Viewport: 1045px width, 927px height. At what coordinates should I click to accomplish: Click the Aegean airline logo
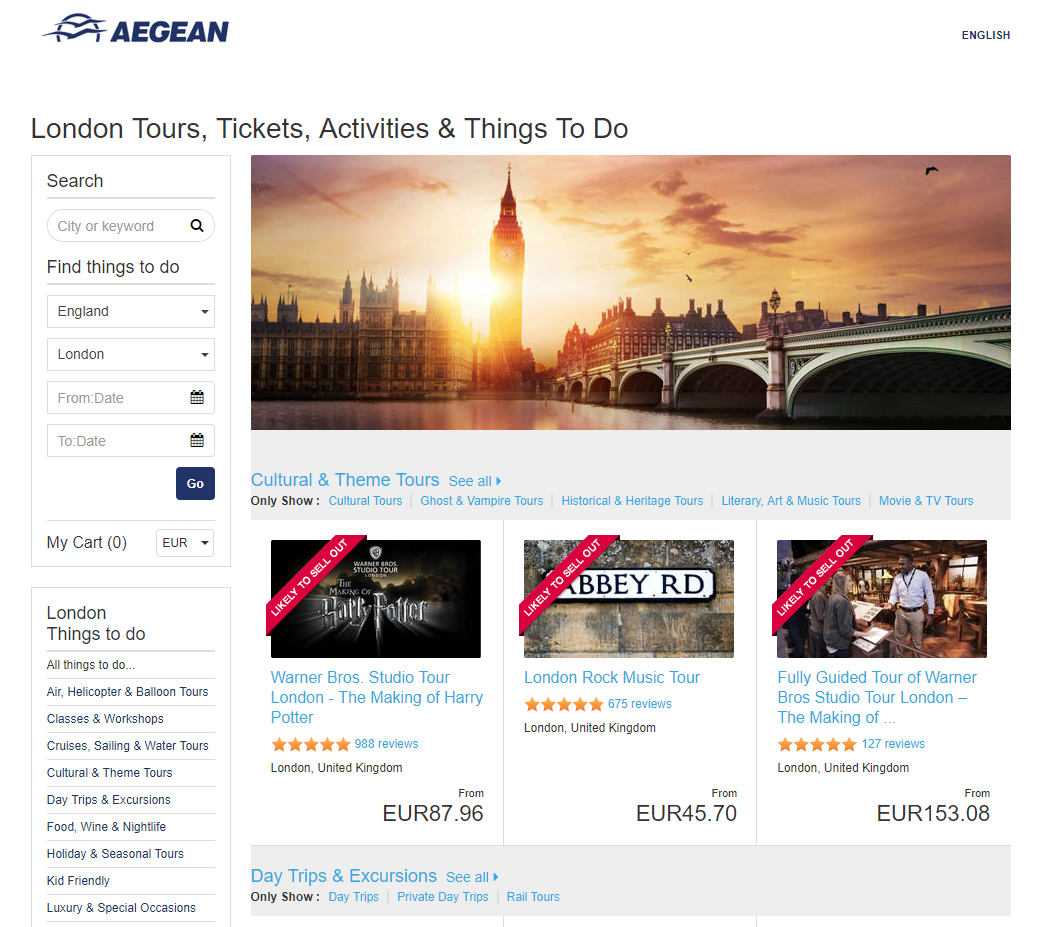135,29
